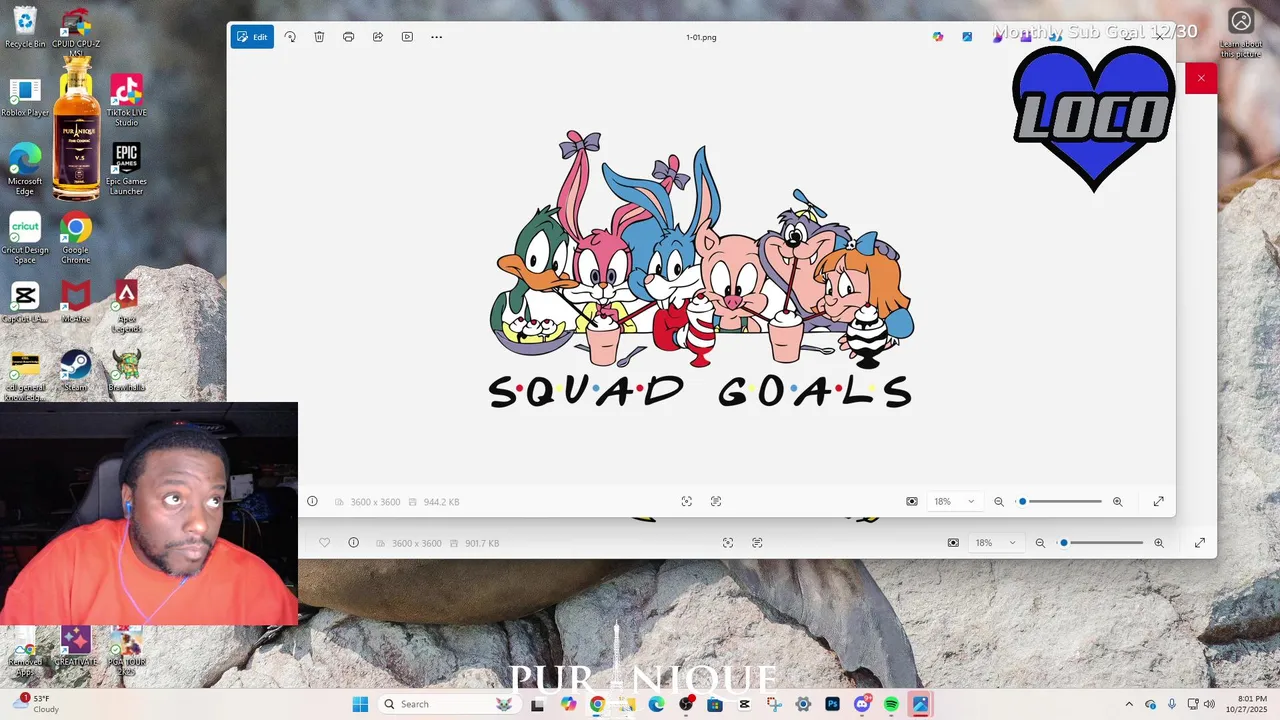Screen dimensions: 1280x720
Task: Open Steam desktop shortcut
Action: pos(75,368)
